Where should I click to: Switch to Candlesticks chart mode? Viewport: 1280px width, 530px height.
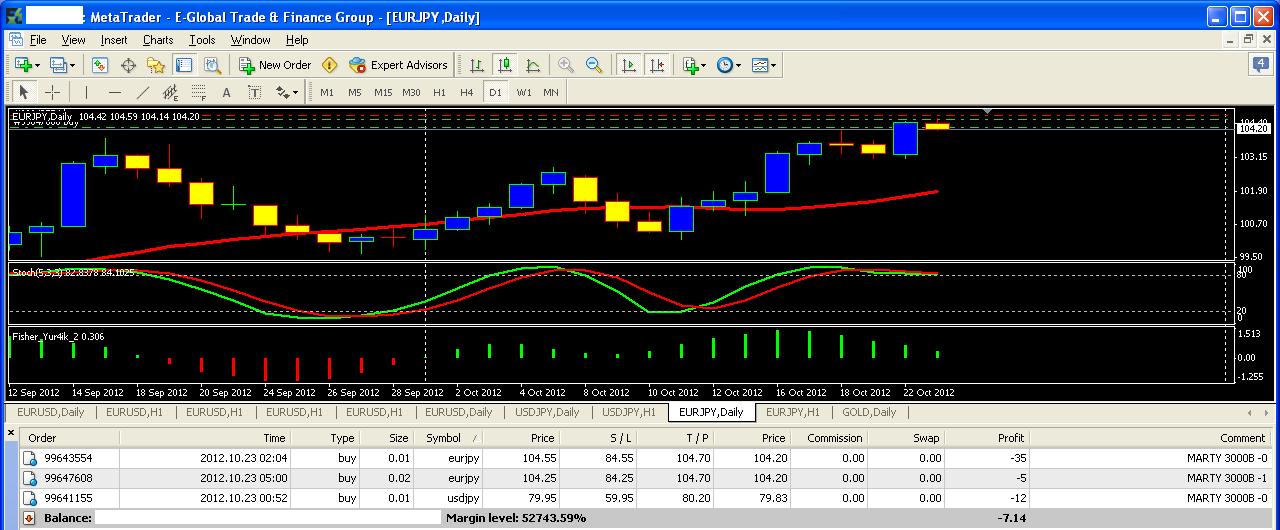[505, 65]
